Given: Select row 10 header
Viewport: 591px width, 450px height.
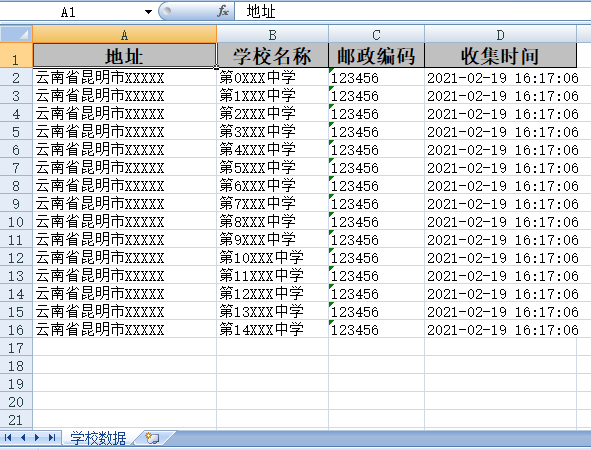Looking at the screenshot, I should click(16, 221).
